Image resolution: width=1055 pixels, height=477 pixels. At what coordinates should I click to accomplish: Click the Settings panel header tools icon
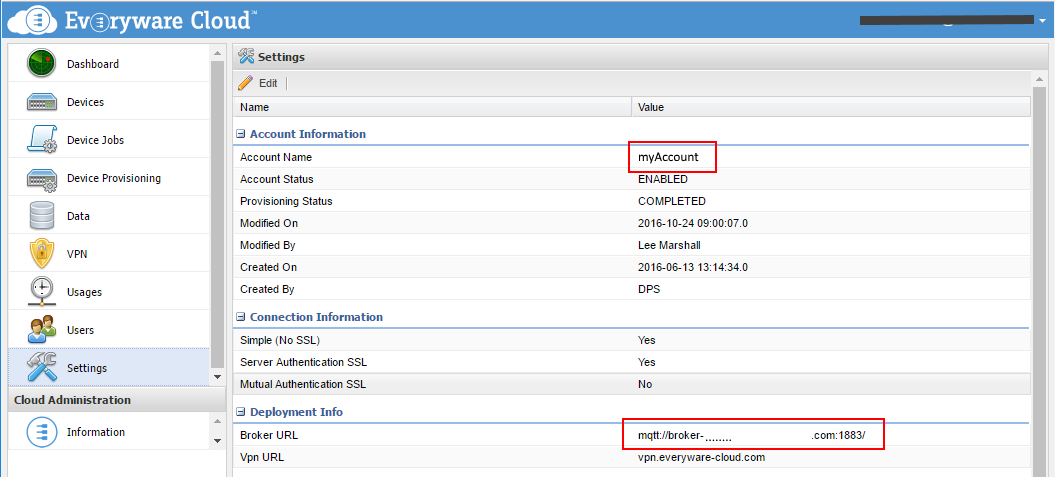coord(246,57)
